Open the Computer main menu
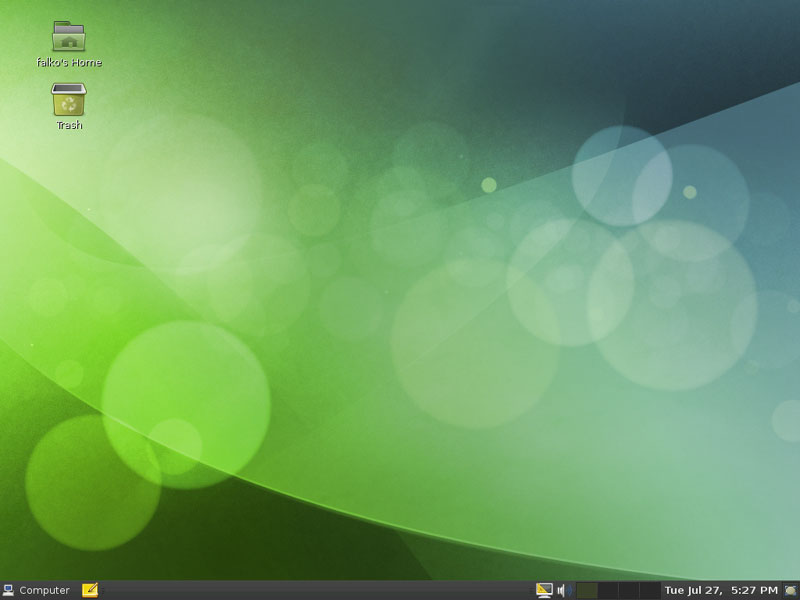The image size is (800, 600). point(36,590)
